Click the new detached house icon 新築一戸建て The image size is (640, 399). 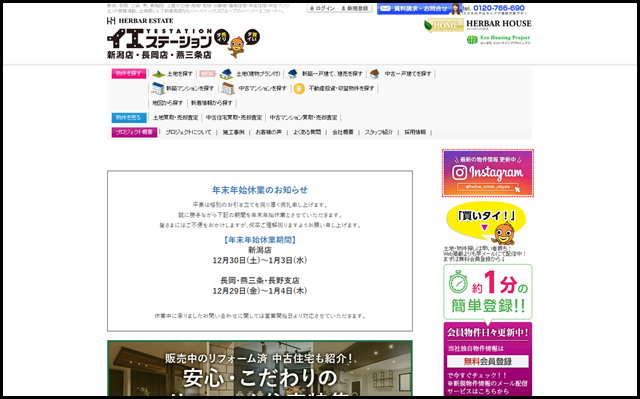(292, 74)
